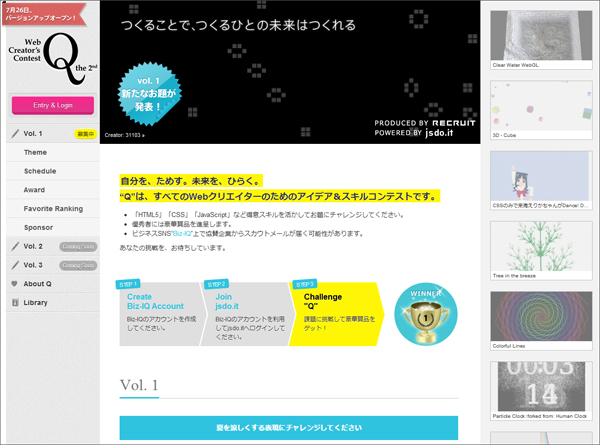Screen dimensions: 600x445
Task: Click the blue Vol. 1 challenge theme bar
Action: 289,428
